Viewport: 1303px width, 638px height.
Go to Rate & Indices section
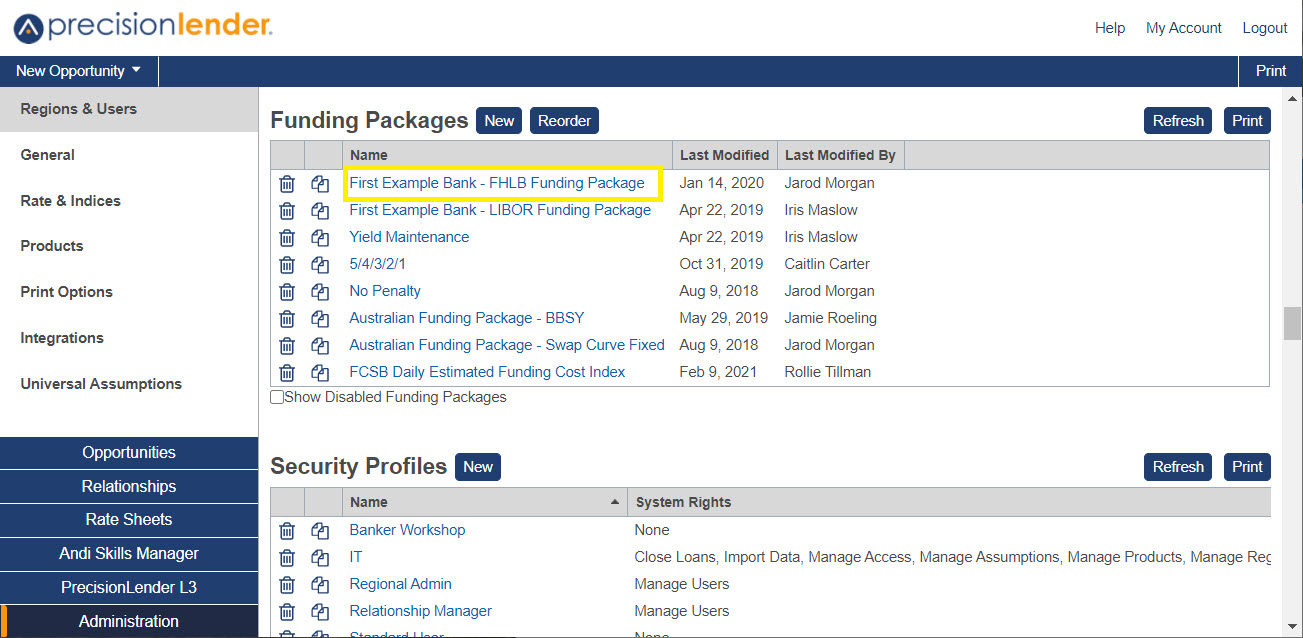[x=129, y=201]
